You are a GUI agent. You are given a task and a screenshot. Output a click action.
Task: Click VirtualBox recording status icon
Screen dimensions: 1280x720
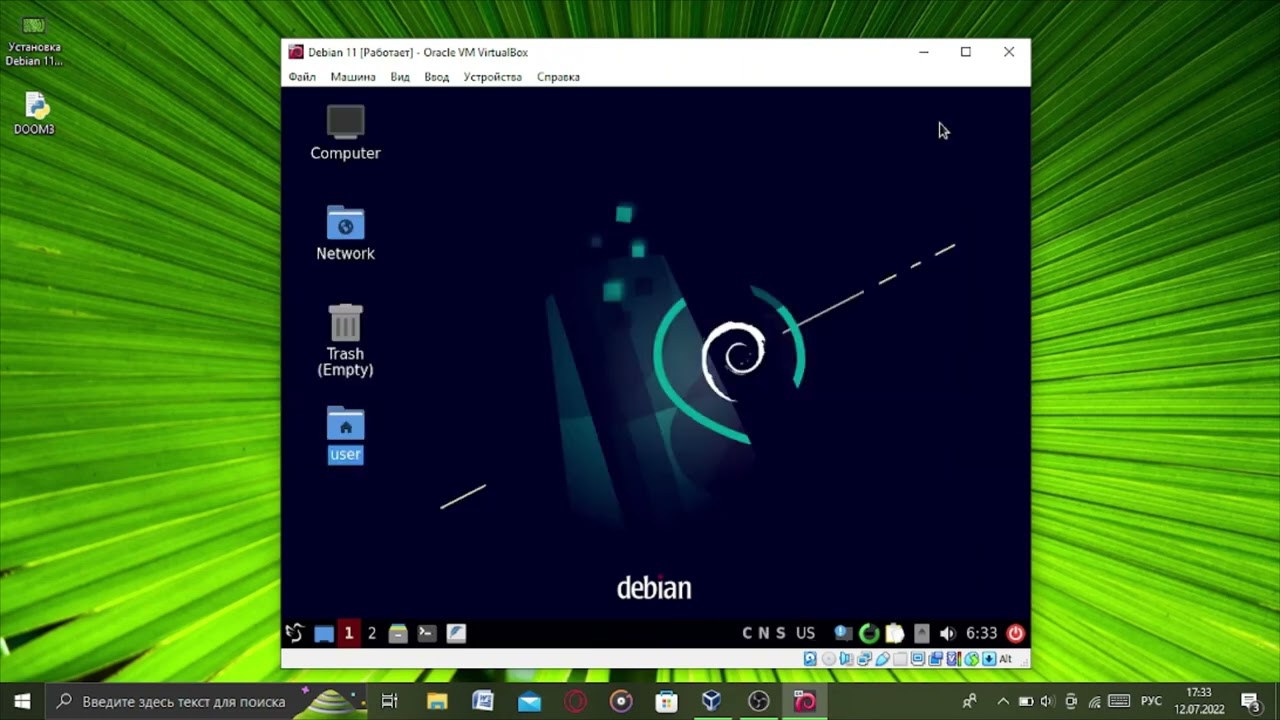pos(936,659)
